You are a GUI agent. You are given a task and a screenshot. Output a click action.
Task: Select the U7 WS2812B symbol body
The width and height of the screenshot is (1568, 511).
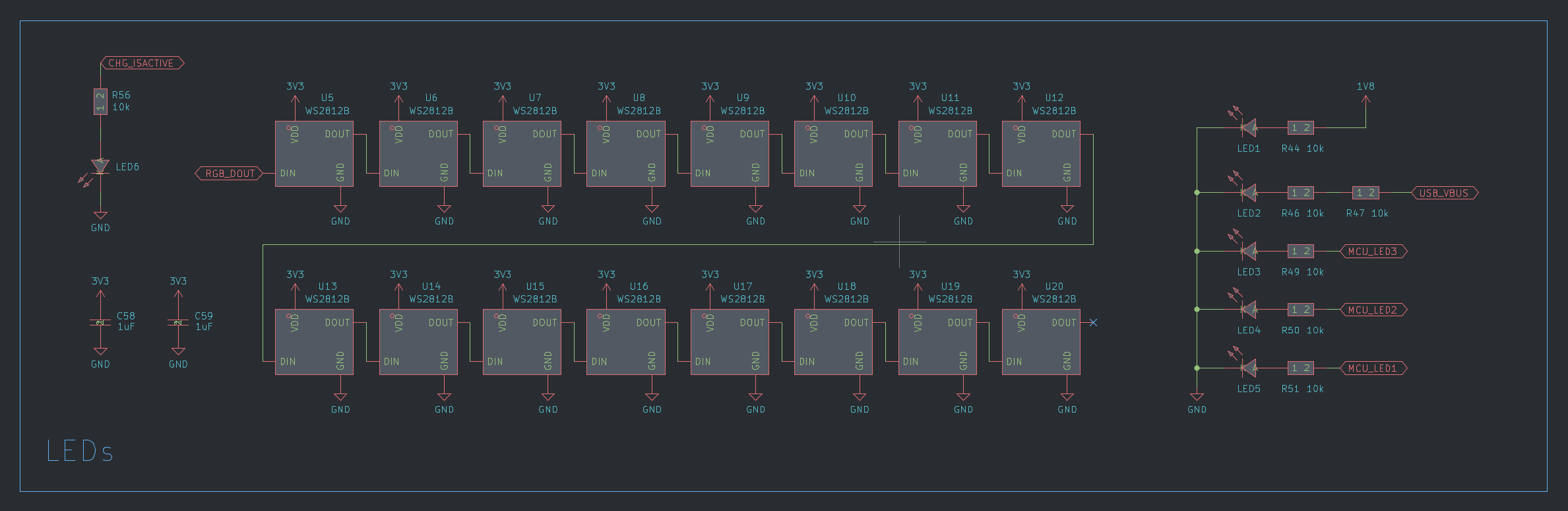522,154
